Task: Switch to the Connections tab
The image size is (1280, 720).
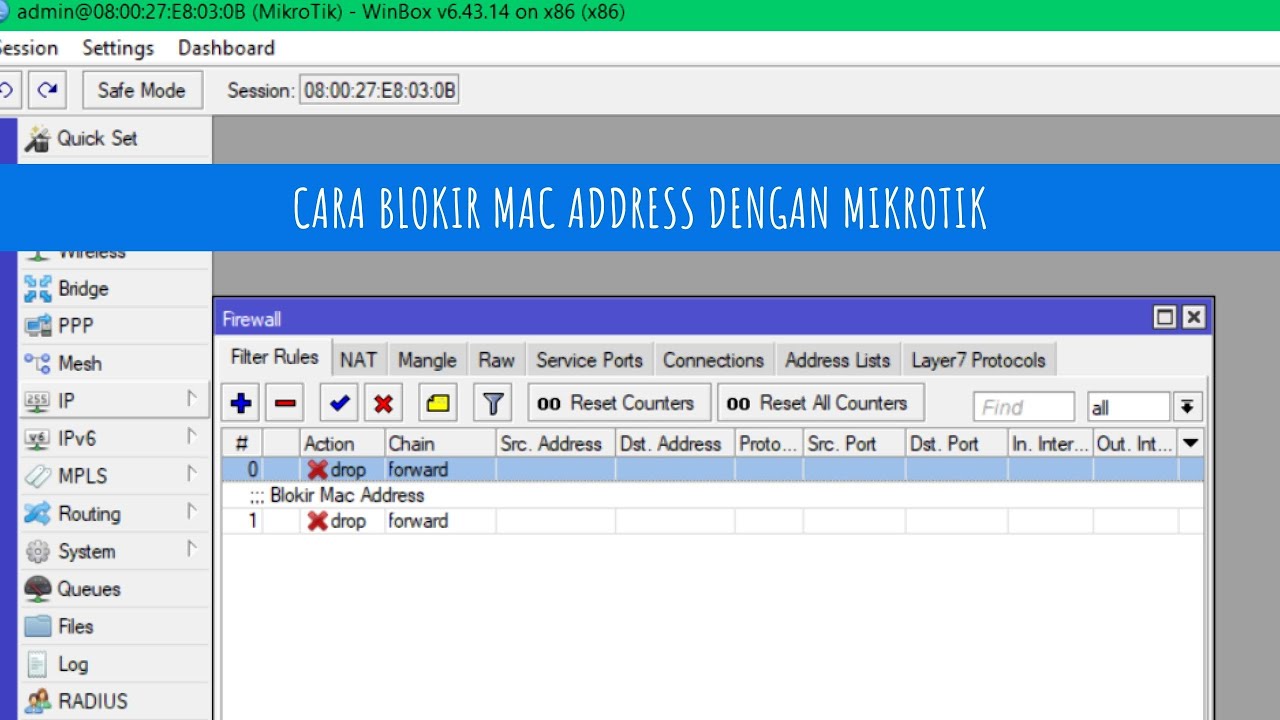Action: pos(713,360)
